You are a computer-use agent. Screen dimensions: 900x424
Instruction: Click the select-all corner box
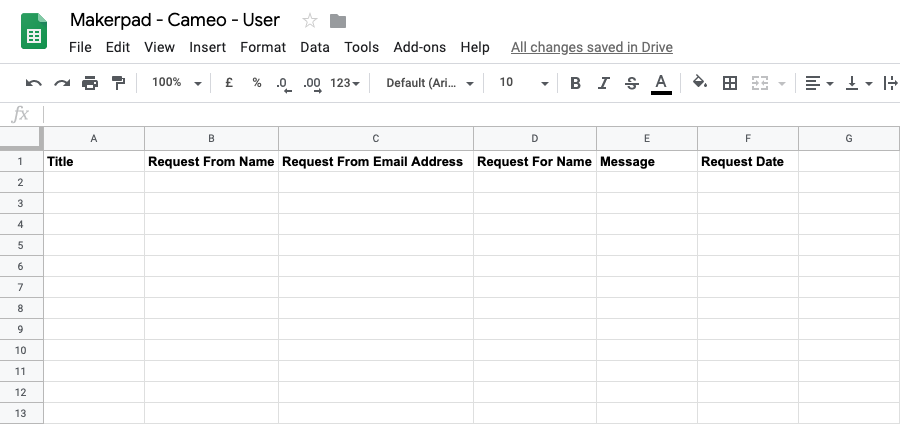[x=21, y=138]
